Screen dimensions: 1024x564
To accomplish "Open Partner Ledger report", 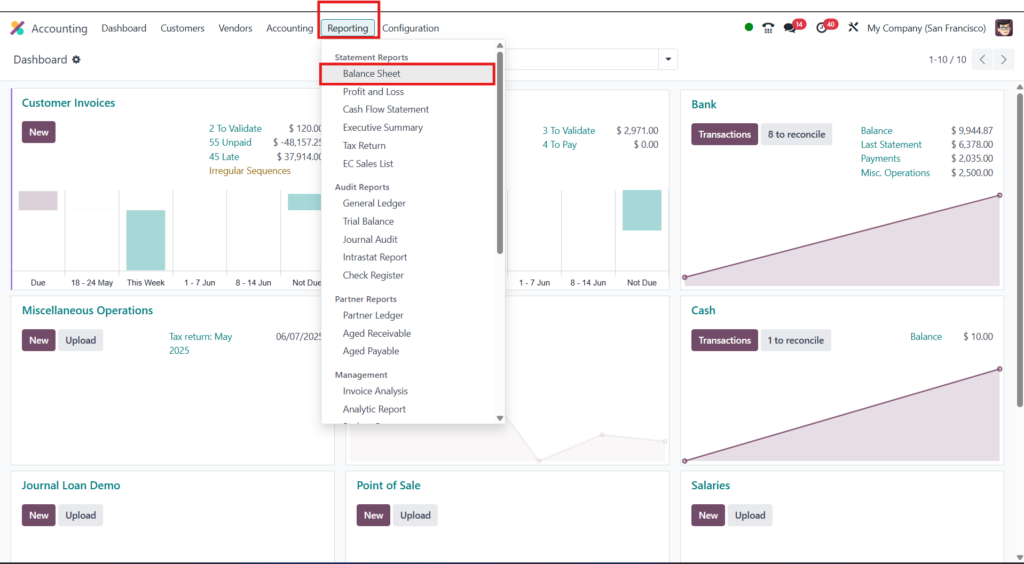I will point(373,315).
